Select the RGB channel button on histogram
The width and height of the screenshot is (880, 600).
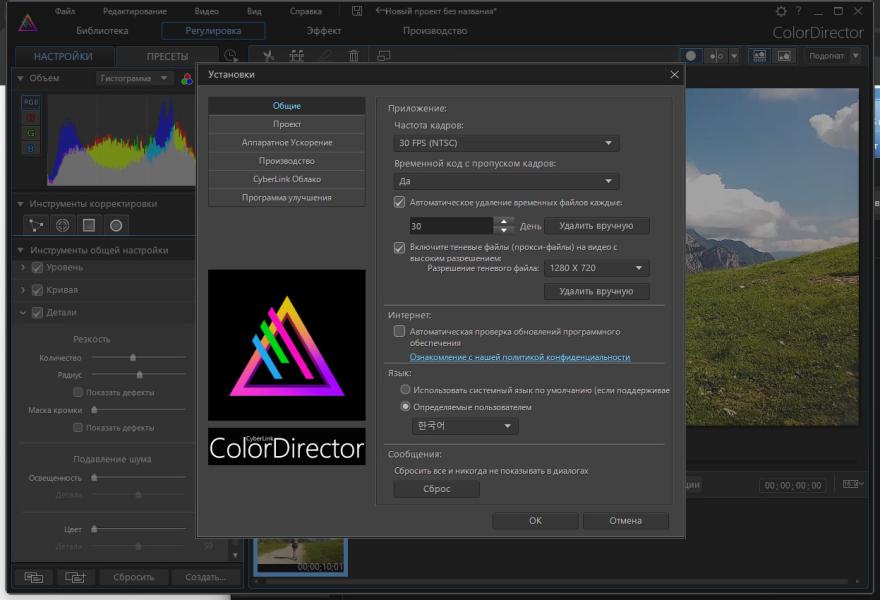[31, 102]
